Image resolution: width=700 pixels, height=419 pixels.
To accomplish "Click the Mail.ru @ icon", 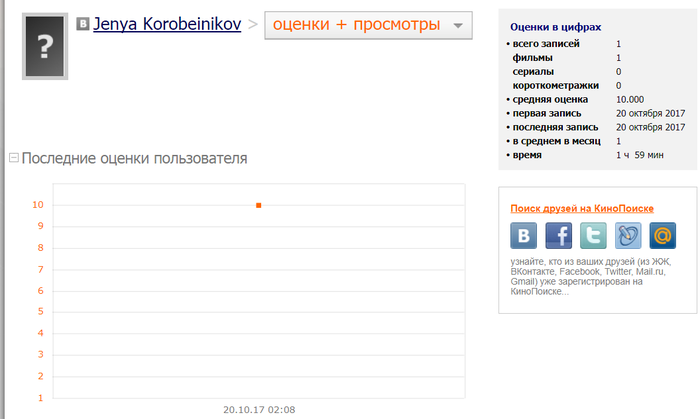I will [662, 235].
